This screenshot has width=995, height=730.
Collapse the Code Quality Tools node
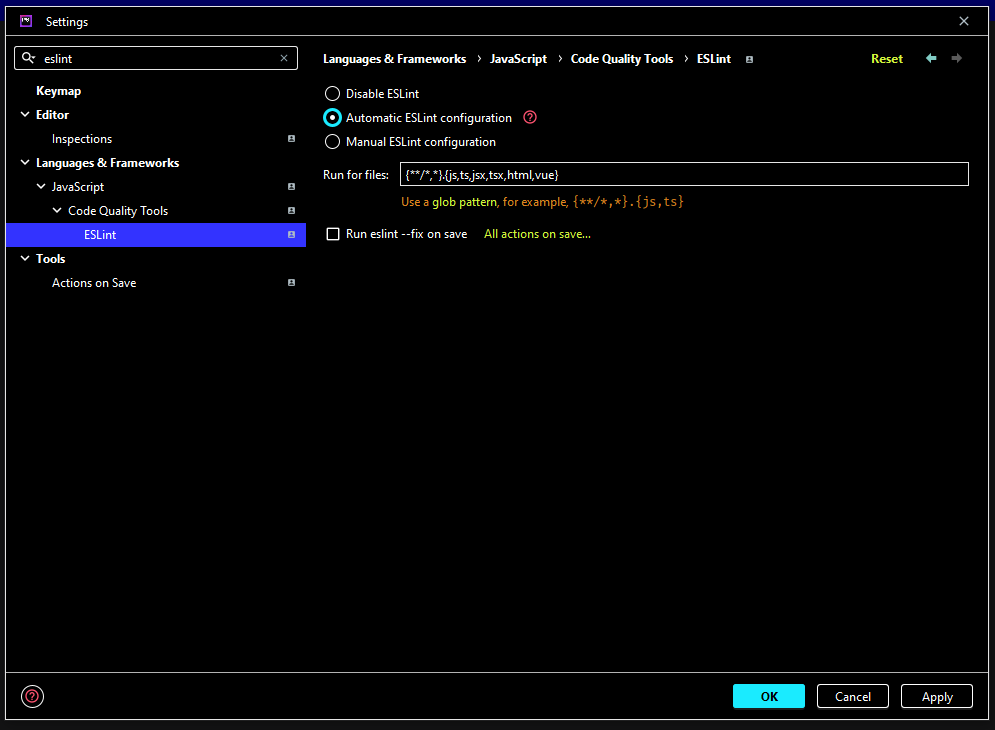pyautogui.click(x=57, y=211)
